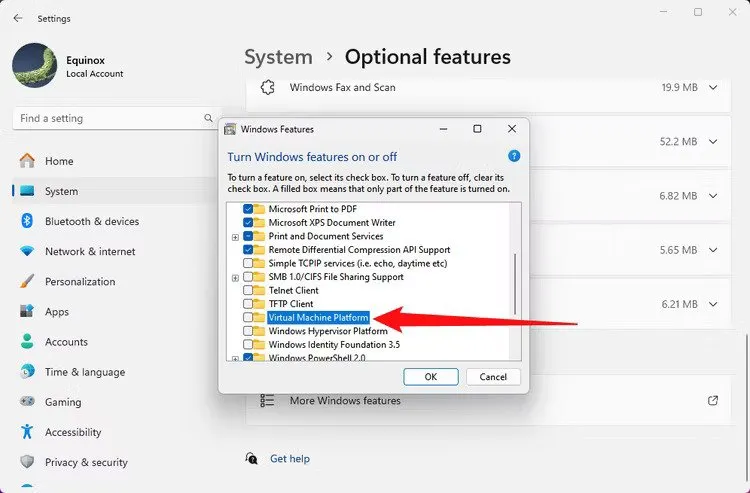This screenshot has width=750, height=493.
Task: Uncheck Microsoft Print to PDF
Action: [248, 209]
